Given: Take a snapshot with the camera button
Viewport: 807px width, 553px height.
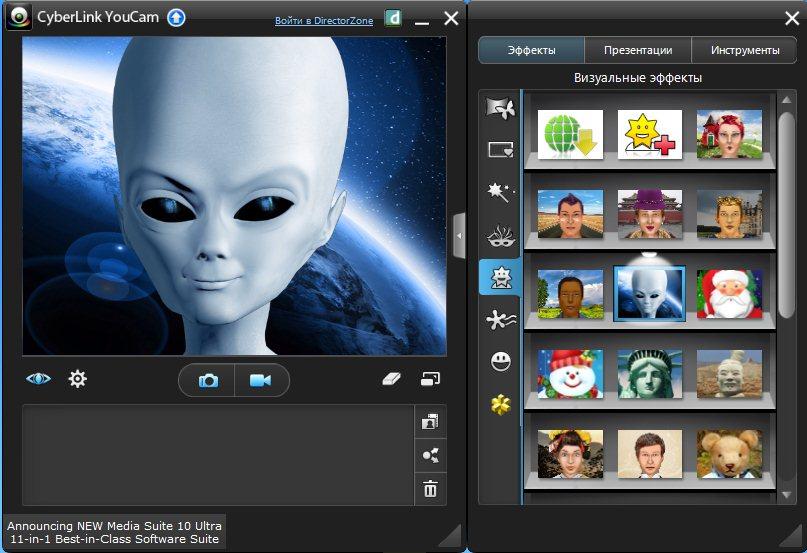Looking at the screenshot, I should (208, 380).
